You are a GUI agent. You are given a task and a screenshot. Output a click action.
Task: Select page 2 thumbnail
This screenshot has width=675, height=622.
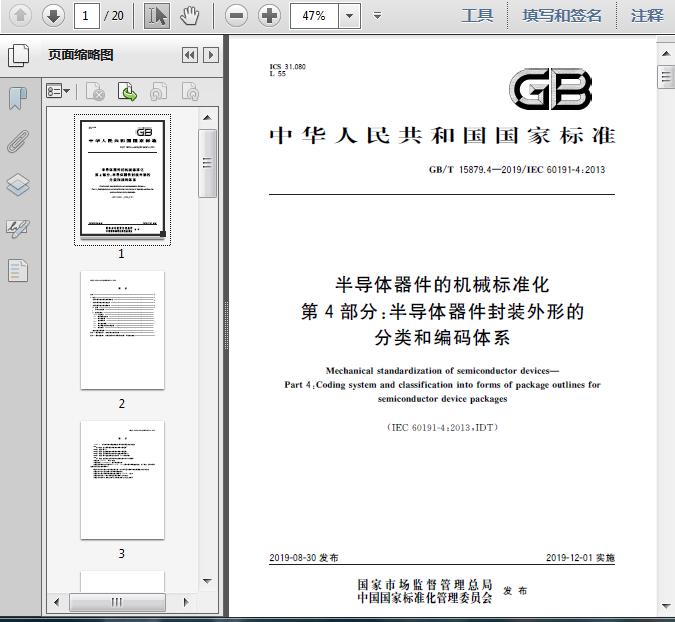pyautogui.click(x=122, y=330)
